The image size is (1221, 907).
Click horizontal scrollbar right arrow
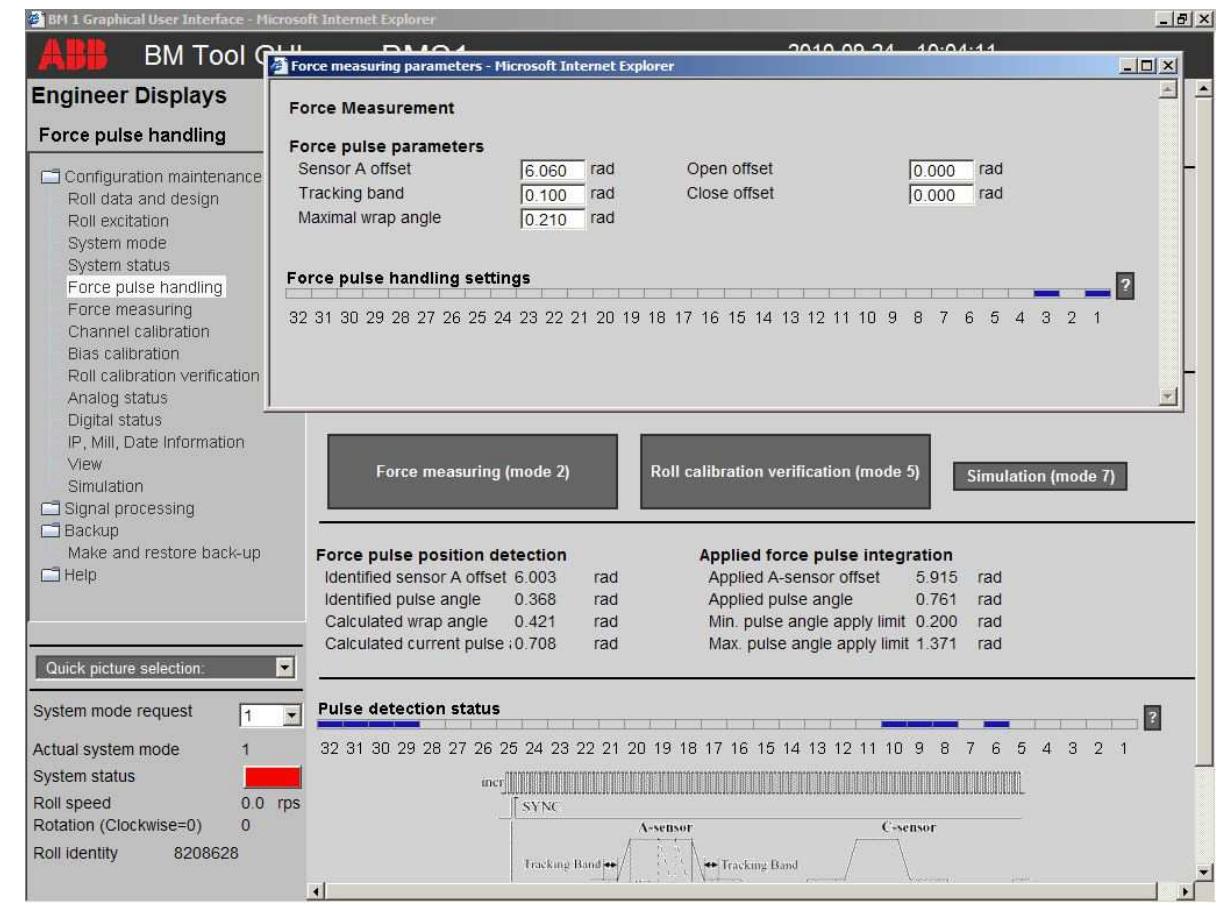pos(1187,889)
